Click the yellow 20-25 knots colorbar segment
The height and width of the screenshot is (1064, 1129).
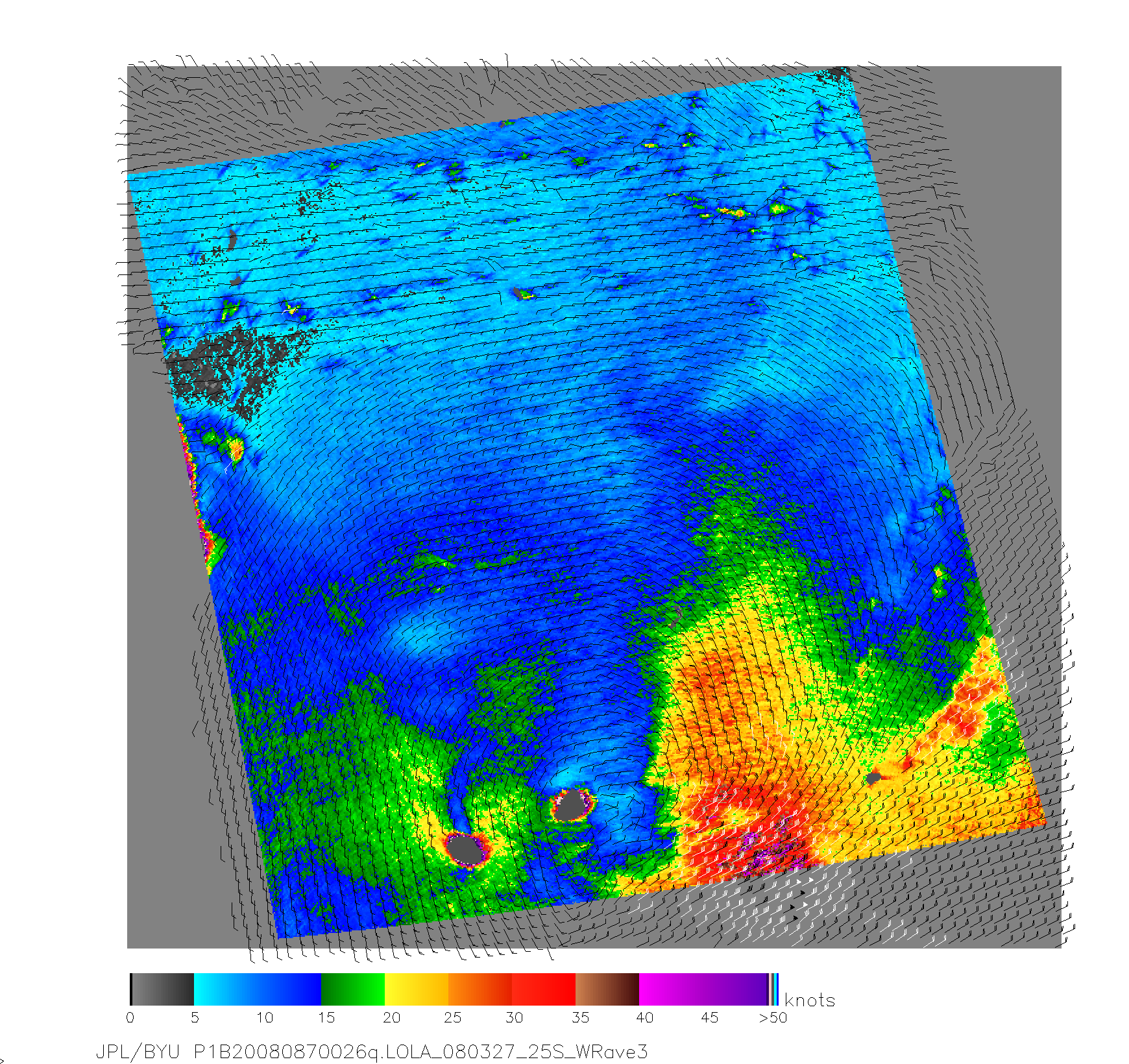(x=417, y=989)
